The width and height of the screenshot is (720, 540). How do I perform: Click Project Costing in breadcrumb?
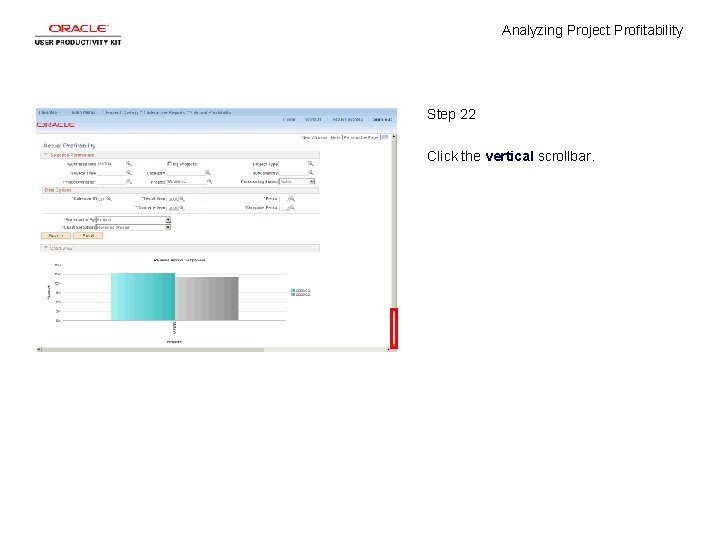pos(122,112)
